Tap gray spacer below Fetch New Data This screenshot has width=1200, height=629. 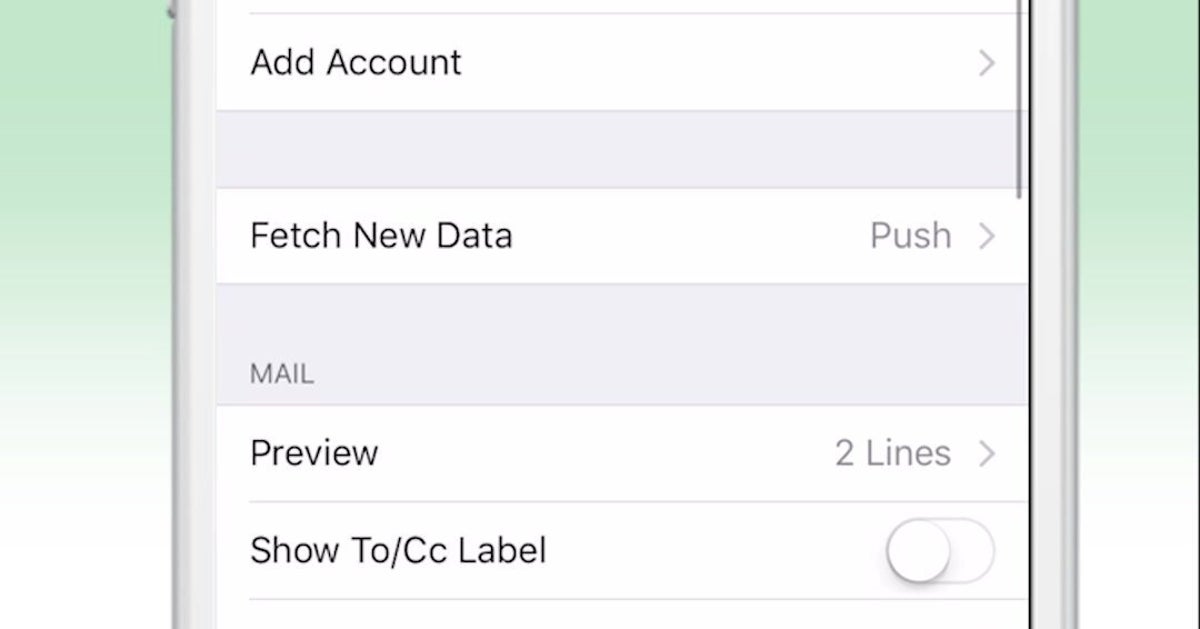click(620, 320)
